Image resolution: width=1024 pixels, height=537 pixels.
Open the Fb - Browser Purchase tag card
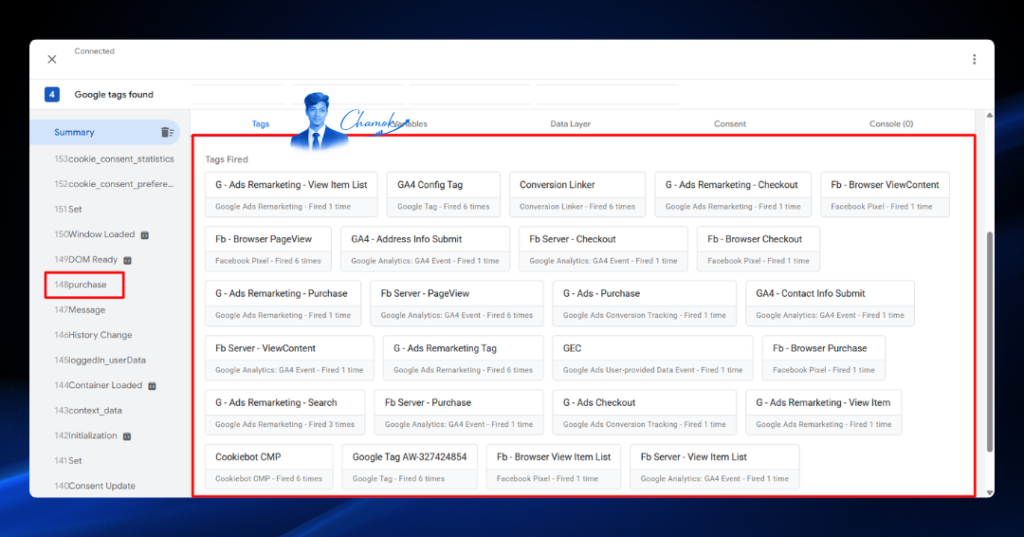point(824,358)
